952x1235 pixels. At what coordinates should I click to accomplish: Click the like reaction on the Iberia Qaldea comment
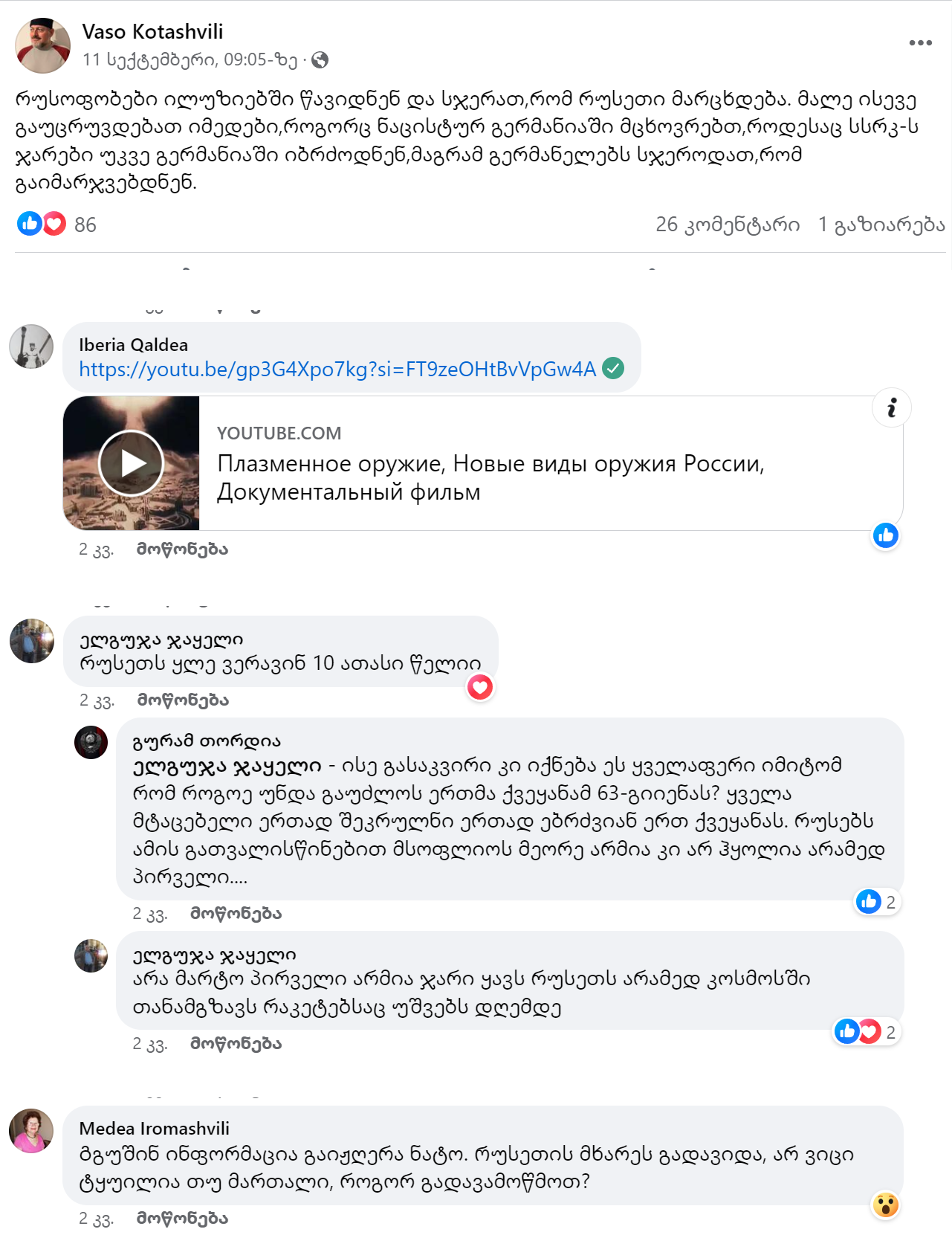pos(885,535)
